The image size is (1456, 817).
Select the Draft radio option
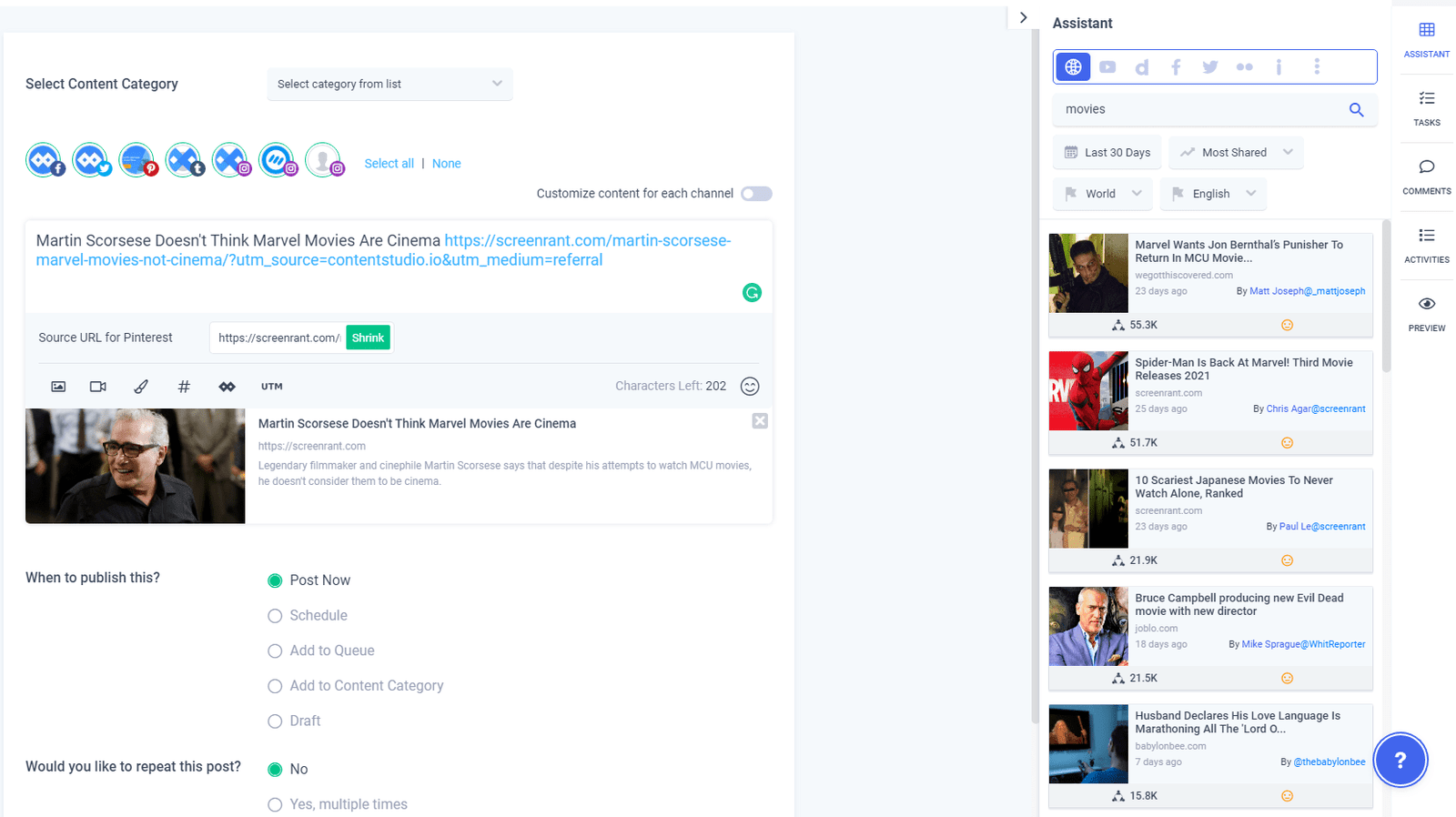[x=275, y=721]
